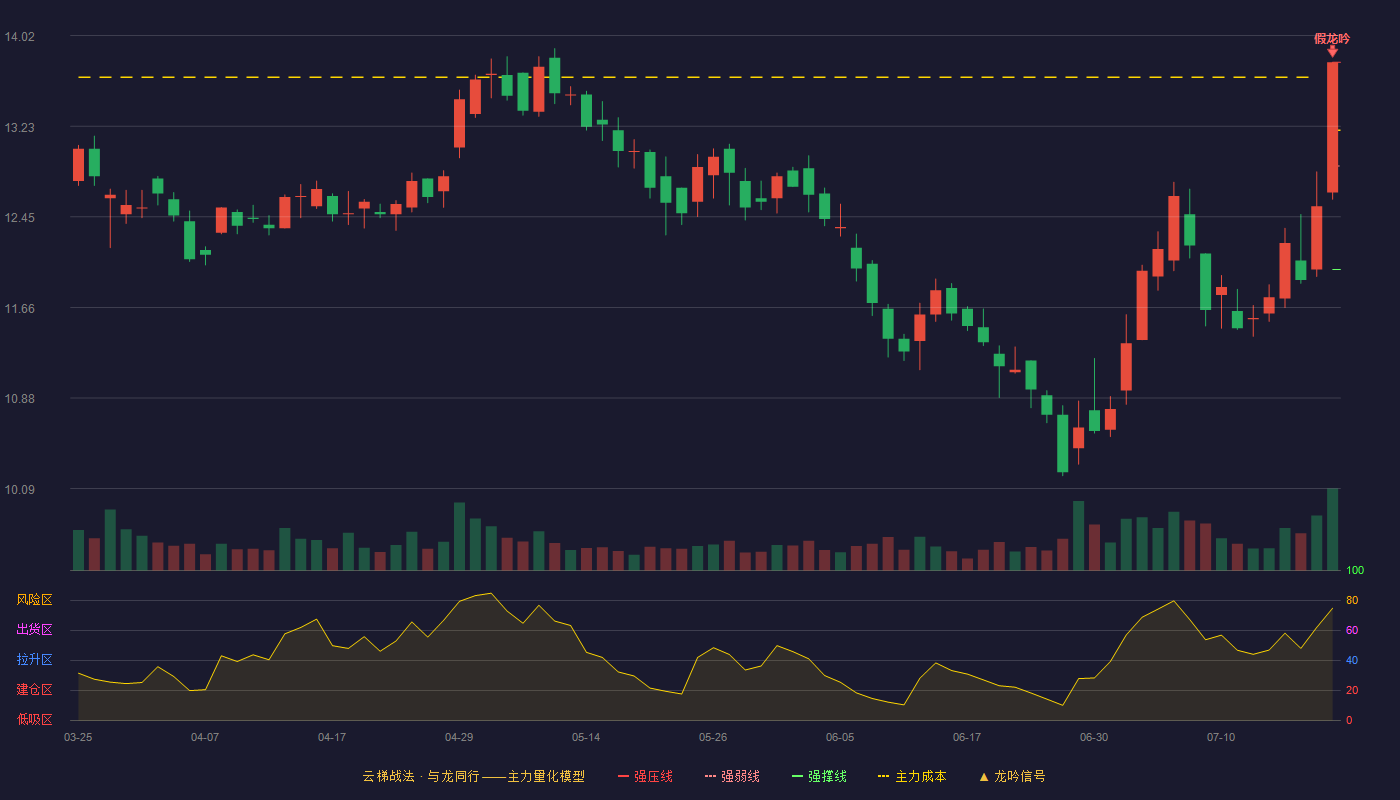The height and width of the screenshot is (800, 1400).
Task: Toggle the 龙吟信号 legend item
Action: pyautogui.click(x=1012, y=776)
